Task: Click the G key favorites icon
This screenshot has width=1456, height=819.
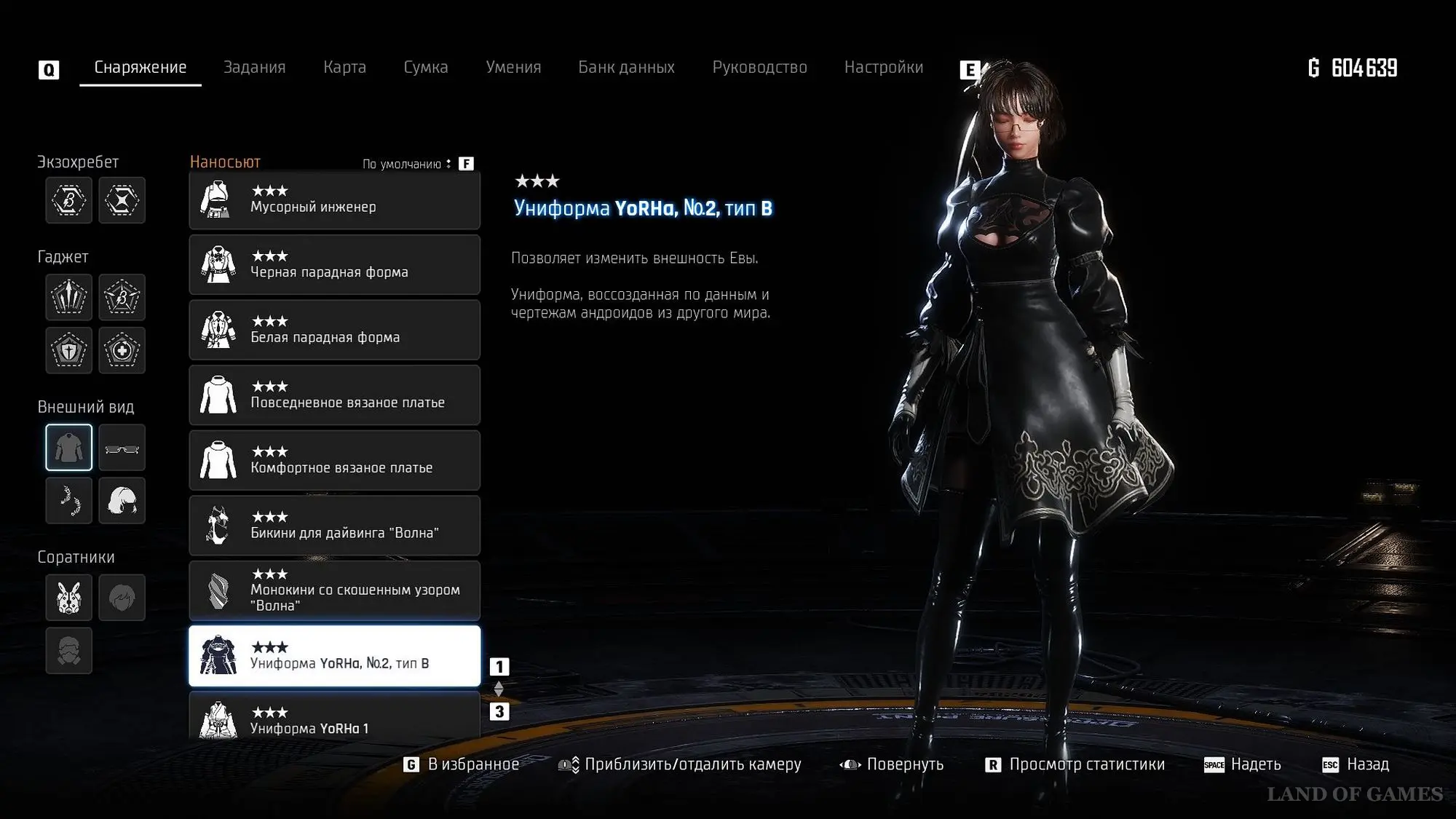Action: [x=411, y=764]
